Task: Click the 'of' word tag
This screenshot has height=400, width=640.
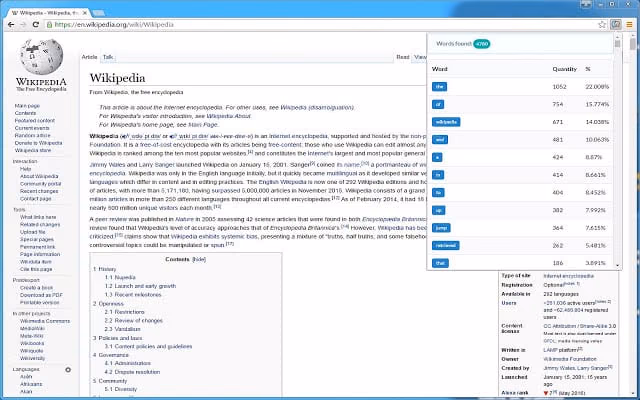Action: (438, 104)
